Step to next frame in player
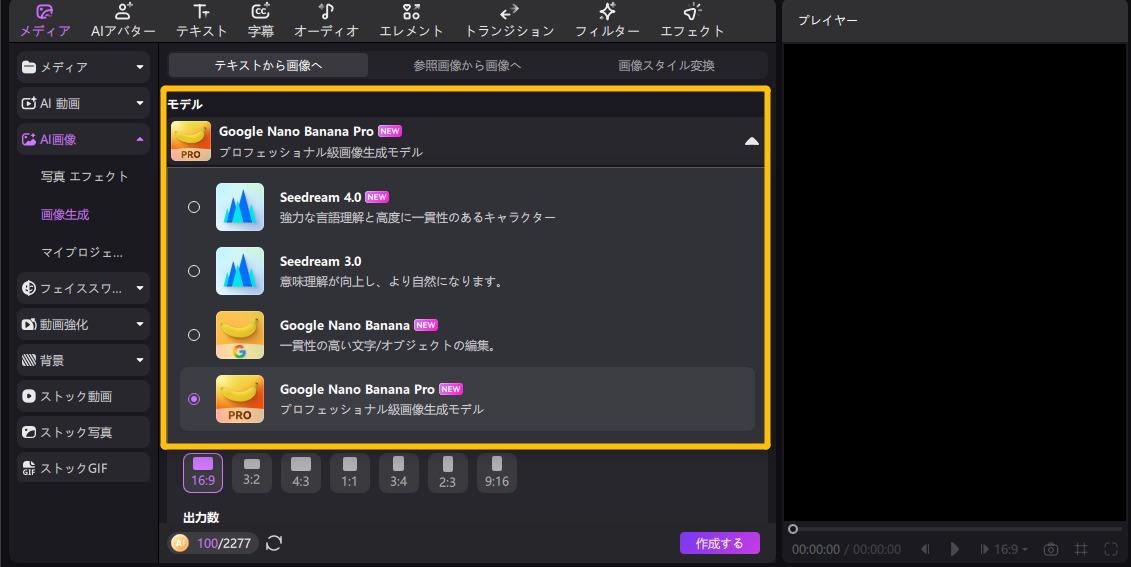 (984, 549)
